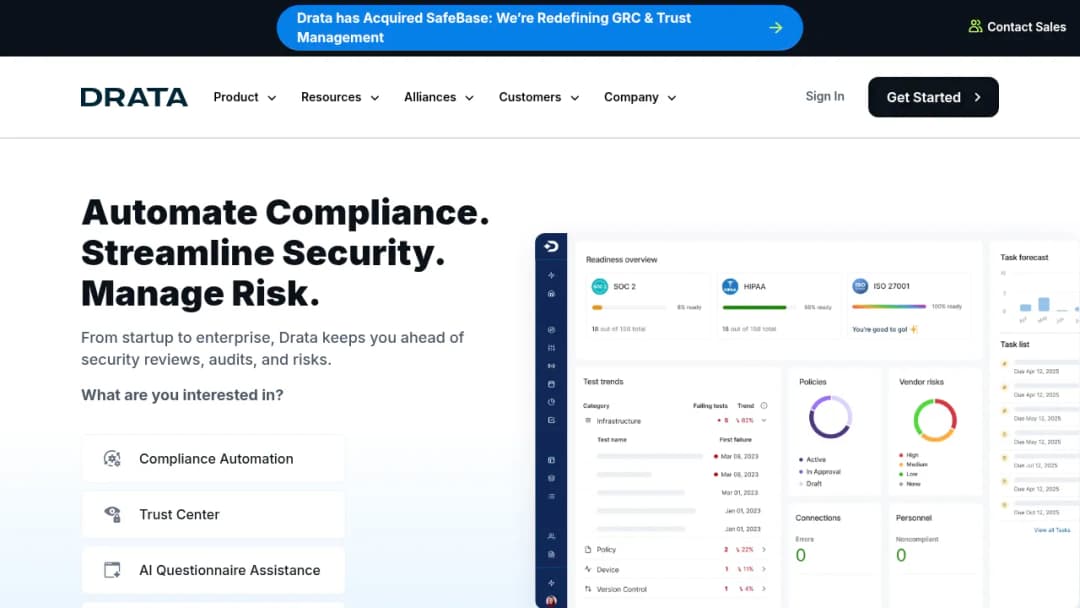The width and height of the screenshot is (1080, 608).
Task: Click the HIPAA badge icon
Action: tap(730, 286)
